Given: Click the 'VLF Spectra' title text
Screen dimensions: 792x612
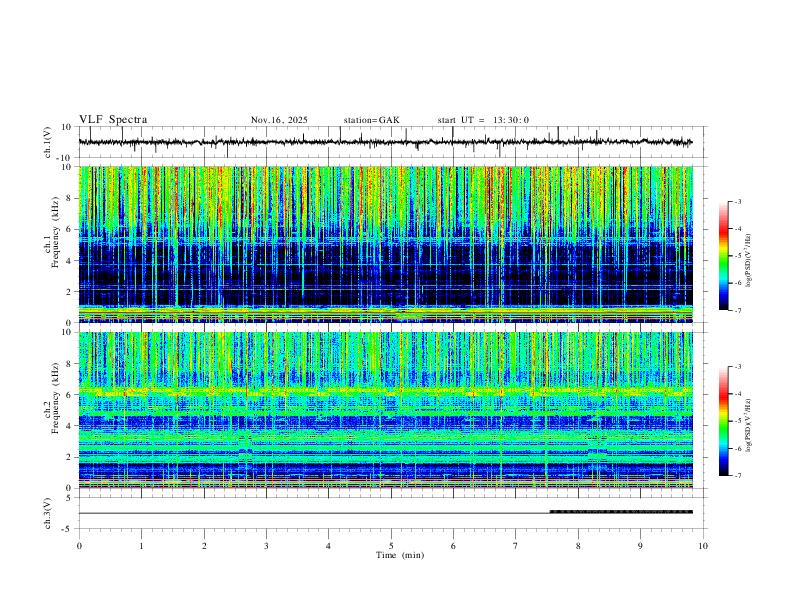Looking at the screenshot, I should tap(113, 120).
